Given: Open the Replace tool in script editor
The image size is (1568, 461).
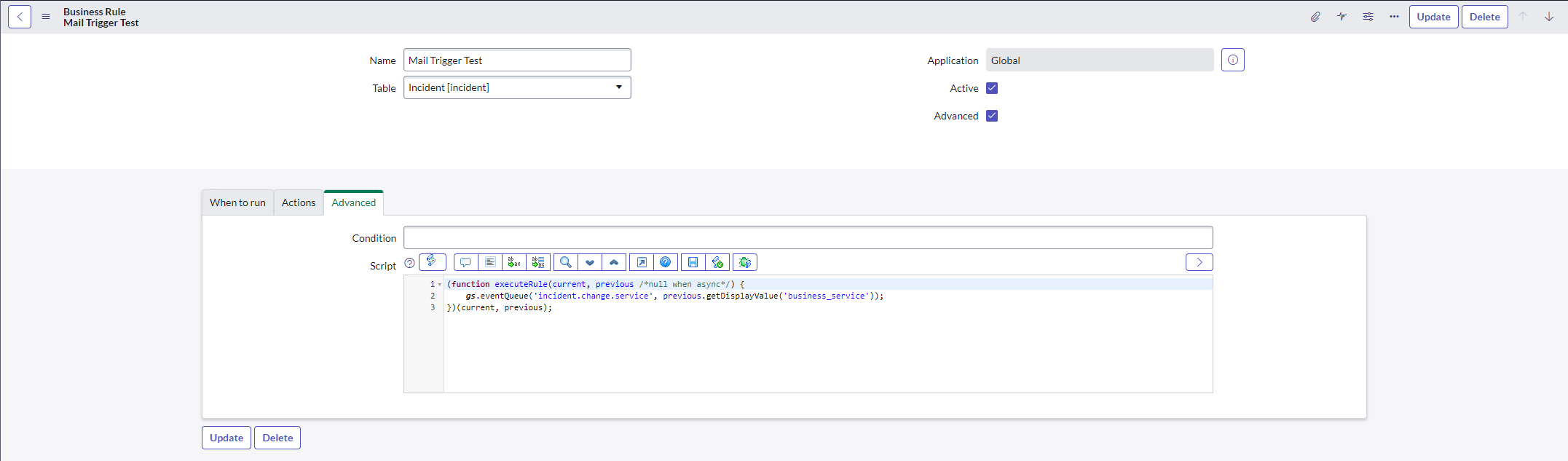Looking at the screenshot, I should click(514, 262).
